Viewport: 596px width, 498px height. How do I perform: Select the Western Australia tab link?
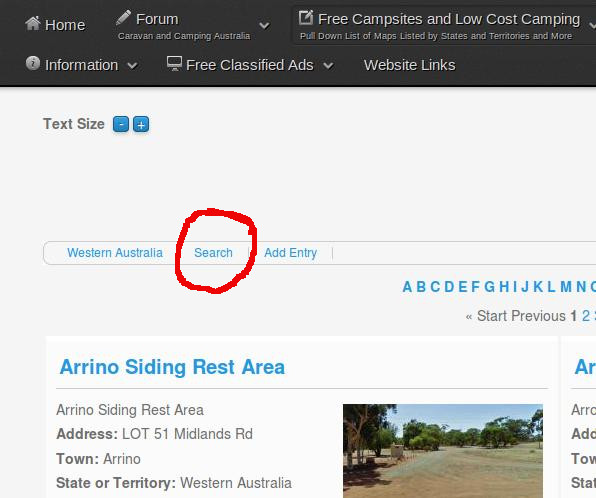[x=115, y=253]
